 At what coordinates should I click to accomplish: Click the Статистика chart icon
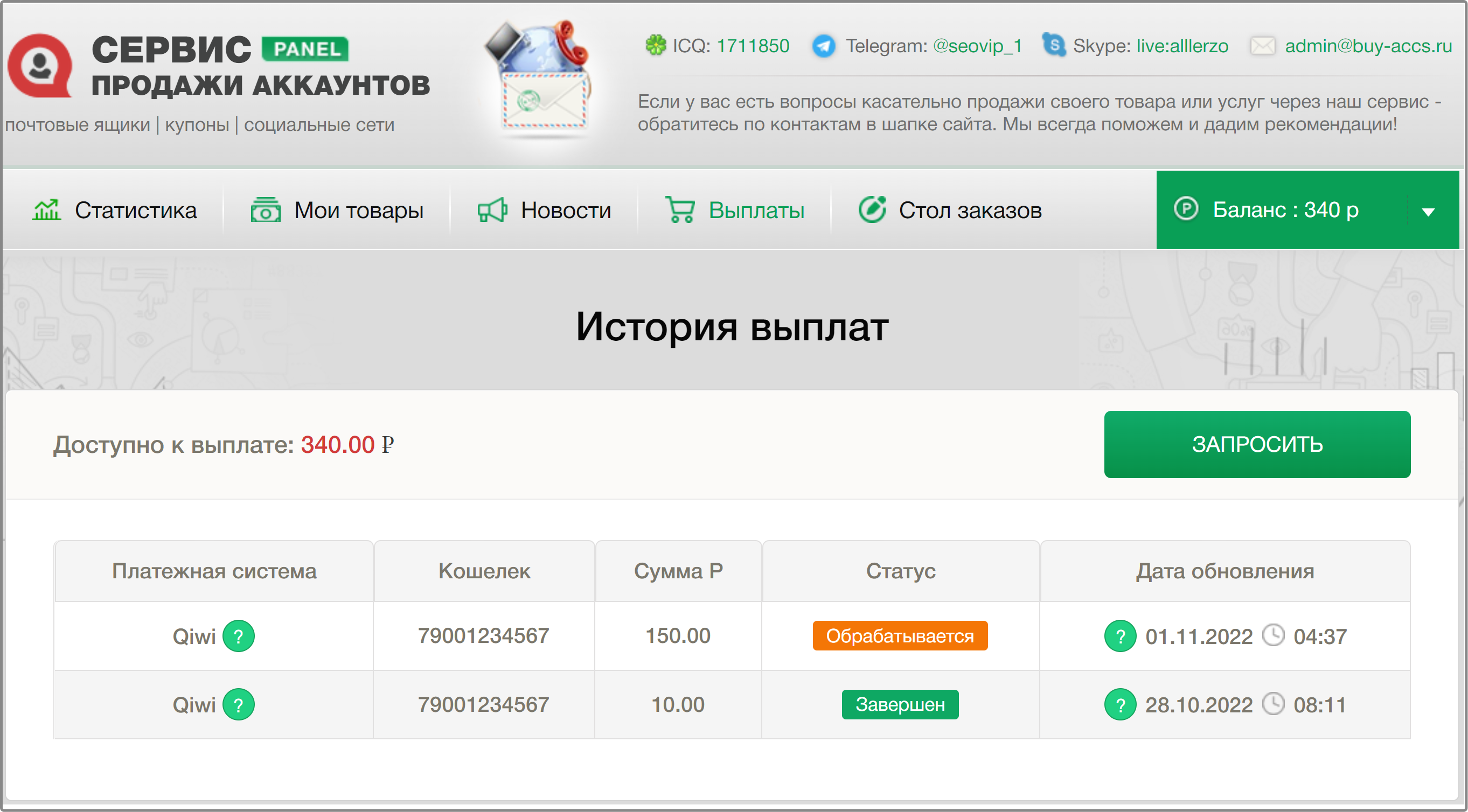pos(46,209)
